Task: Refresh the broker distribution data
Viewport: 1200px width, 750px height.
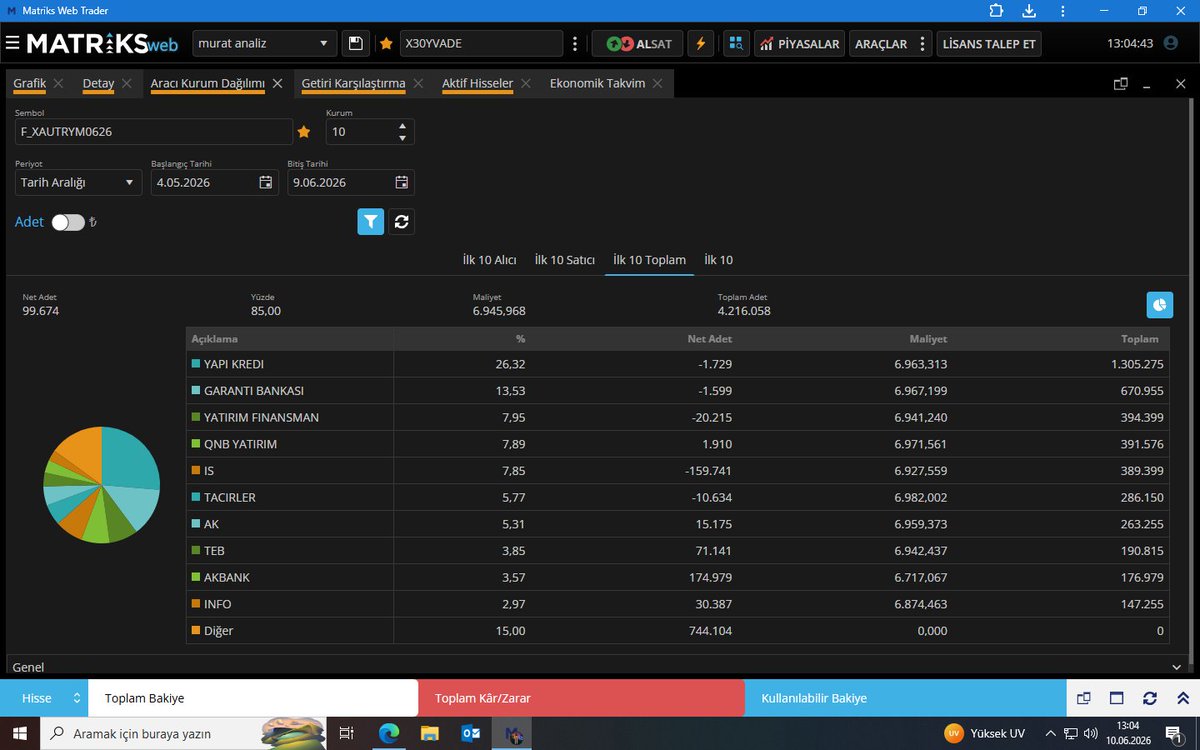Action: point(402,222)
